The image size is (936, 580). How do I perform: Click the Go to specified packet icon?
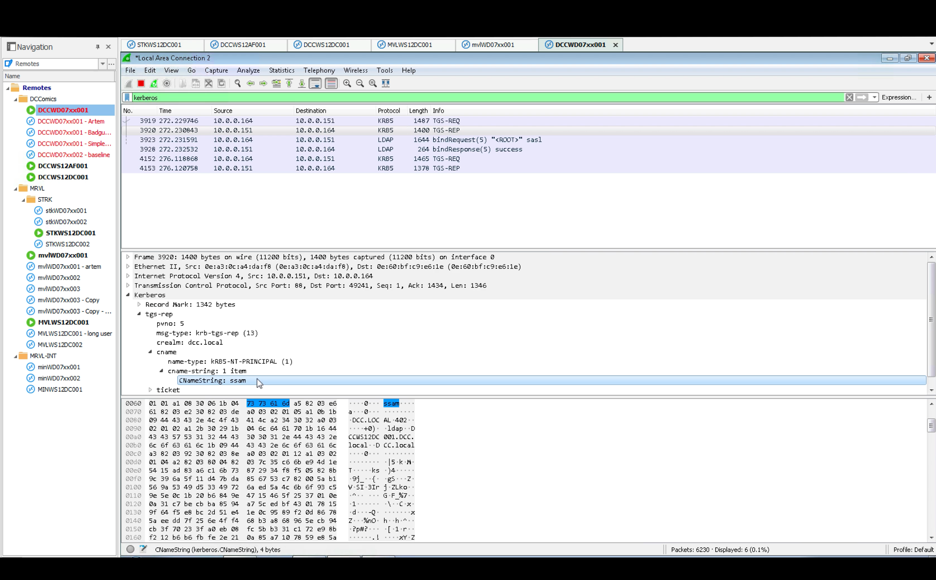pyautogui.click(x=276, y=84)
